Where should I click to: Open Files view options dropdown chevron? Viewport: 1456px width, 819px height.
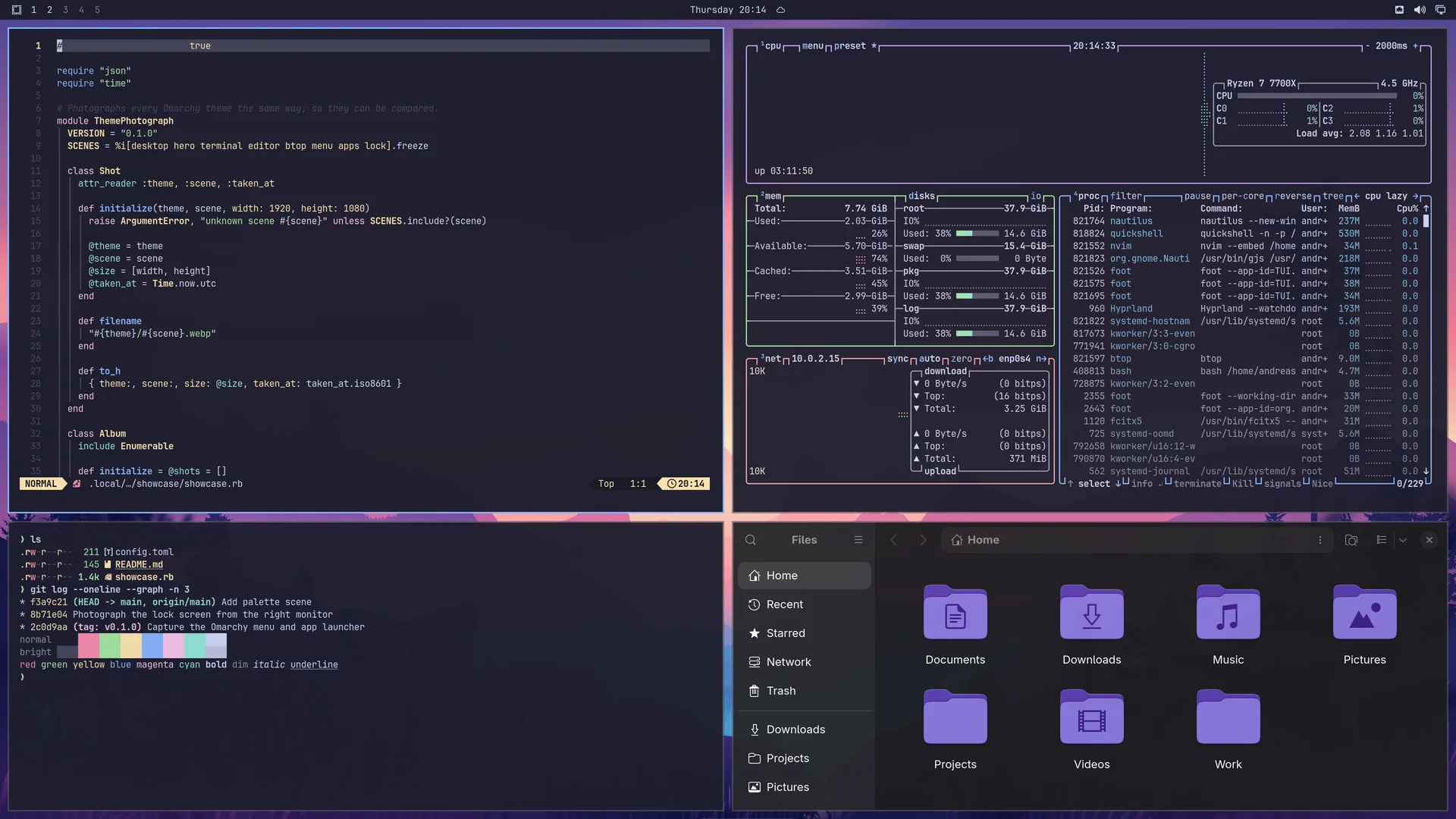(x=1403, y=540)
